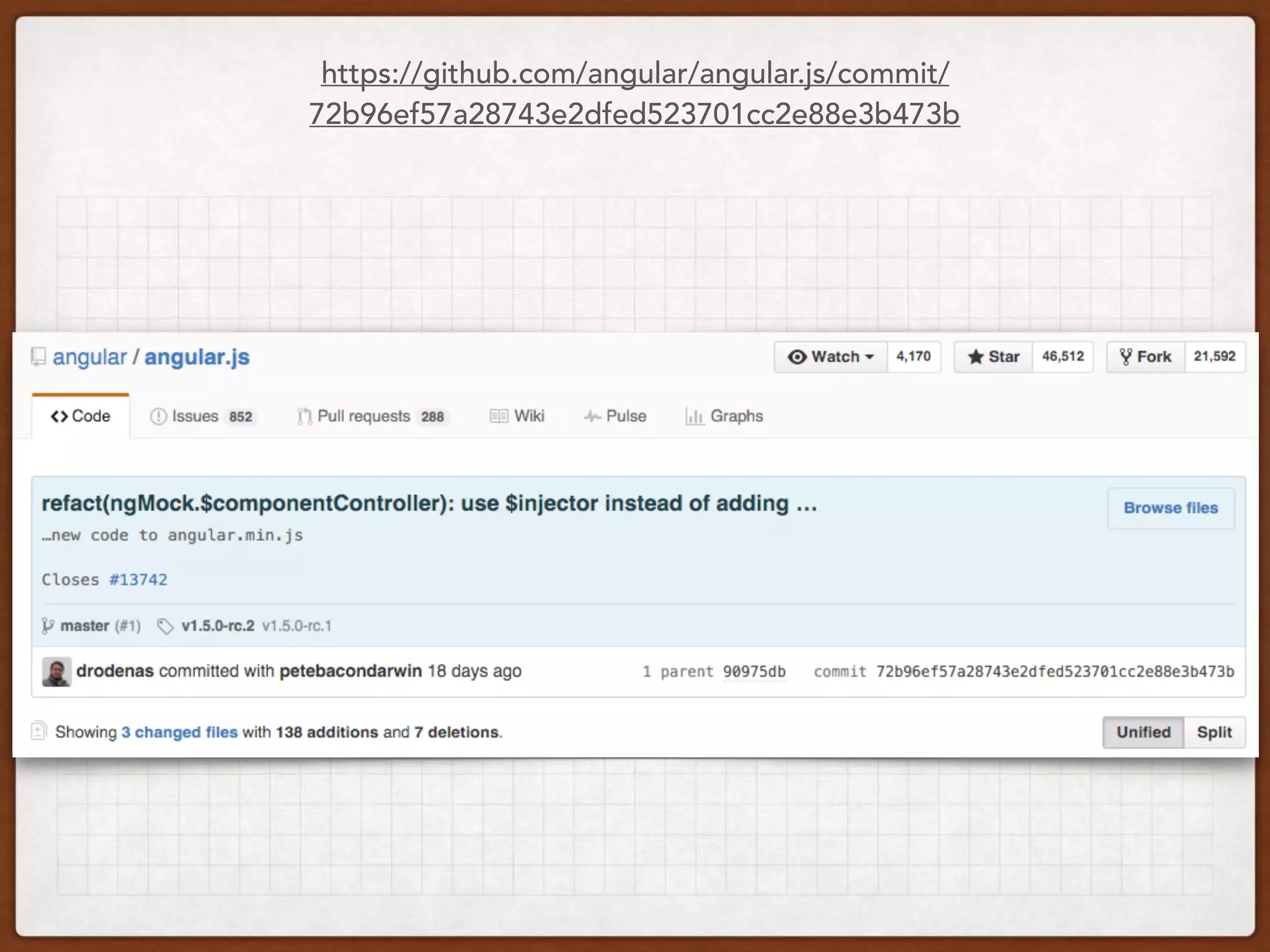The width and height of the screenshot is (1270, 952).
Task: Click the Pull requests branch icon
Action: (304, 416)
